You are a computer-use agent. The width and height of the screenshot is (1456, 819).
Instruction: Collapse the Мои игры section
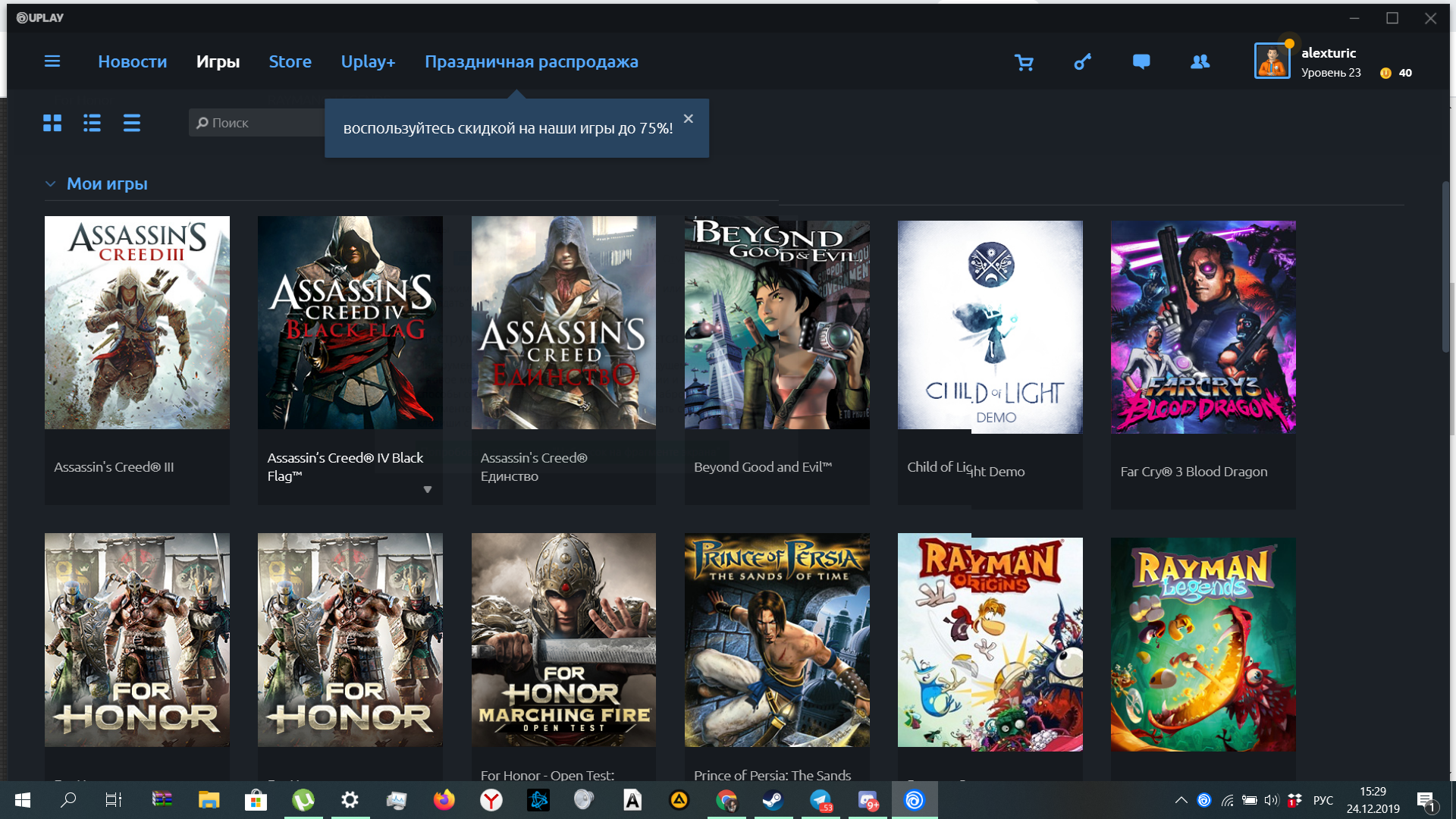pyautogui.click(x=50, y=184)
